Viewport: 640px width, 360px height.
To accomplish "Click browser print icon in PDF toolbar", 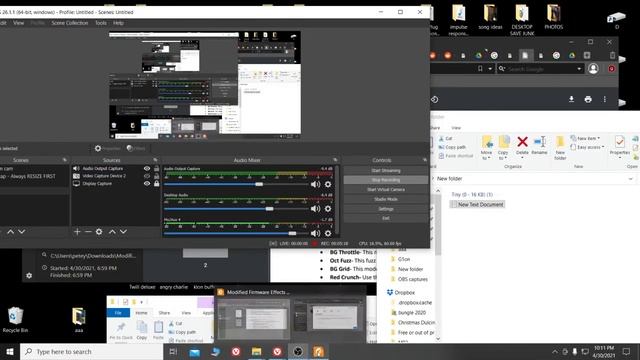I will (x=588, y=99).
